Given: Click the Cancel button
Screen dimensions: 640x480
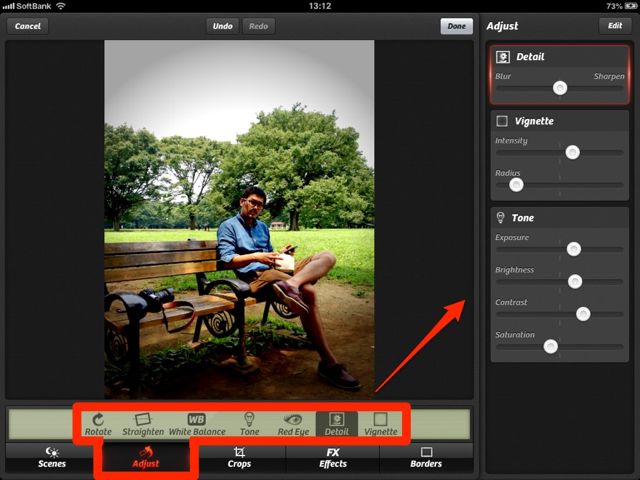Looking at the screenshot, I should [28, 26].
